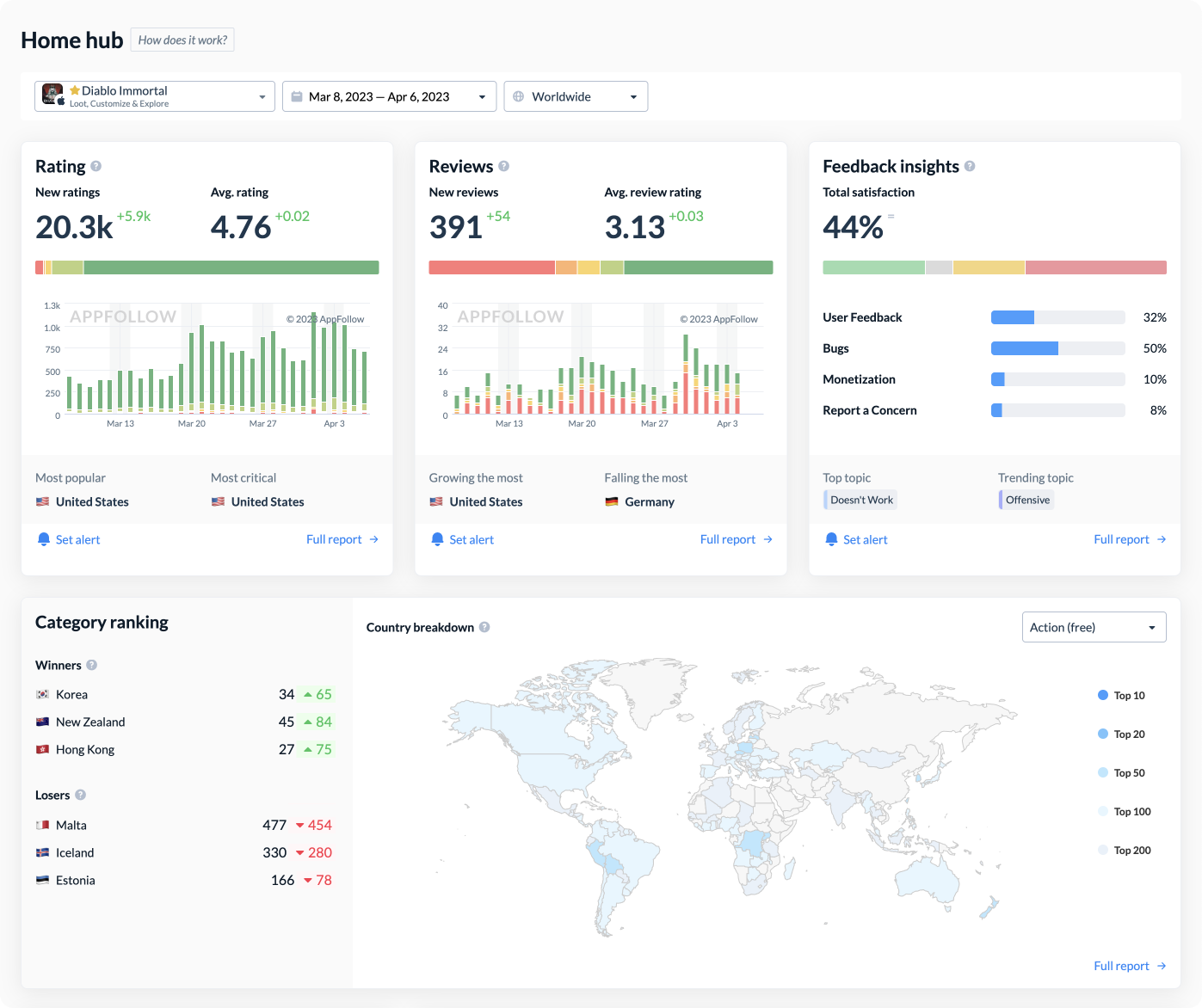1202x1008 pixels.
Task: Open Full report in Reviews card
Action: click(x=736, y=539)
